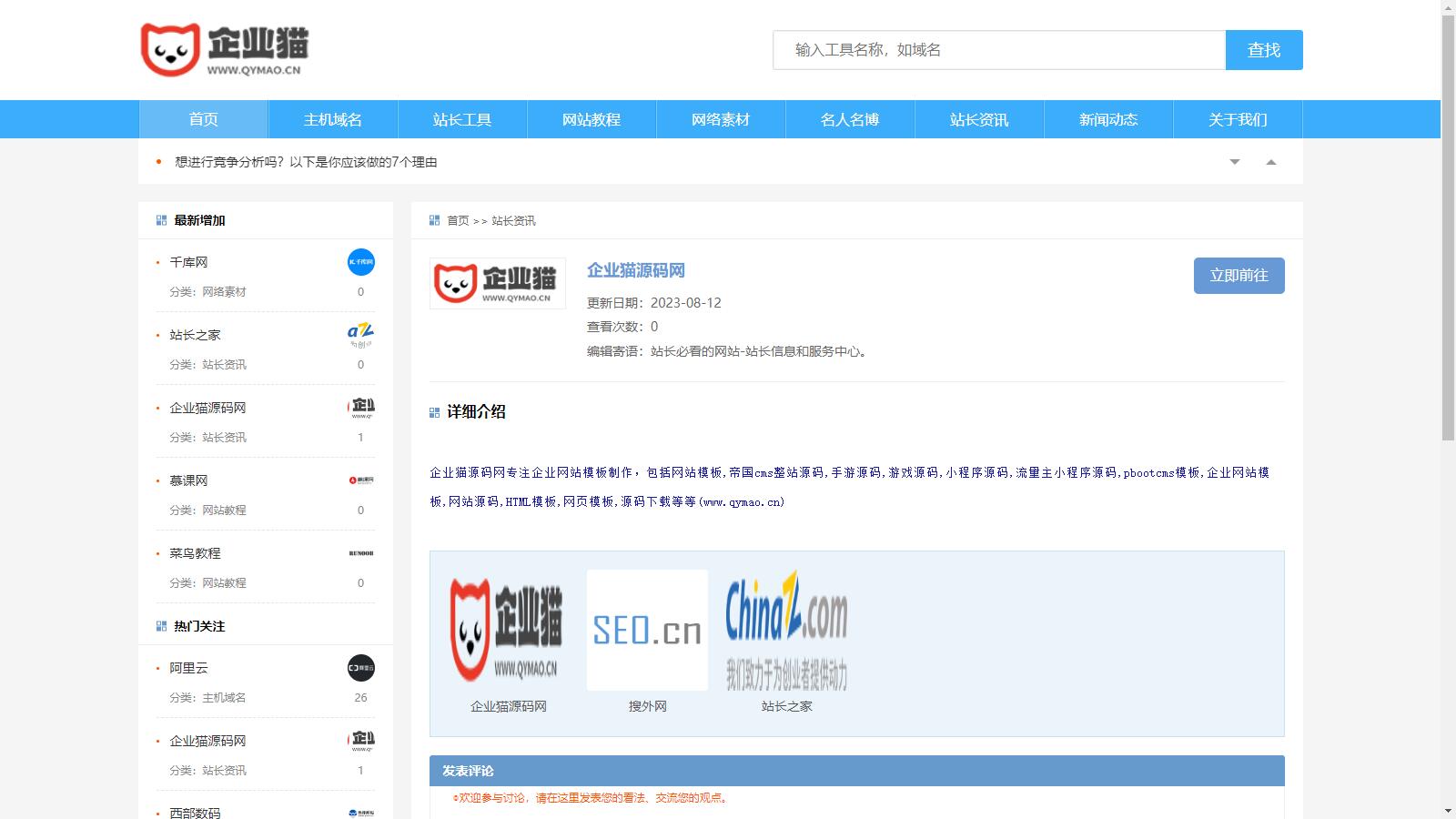Click the 首页 breadcrumb link
Image resolution: width=1456 pixels, height=819 pixels.
(x=458, y=221)
